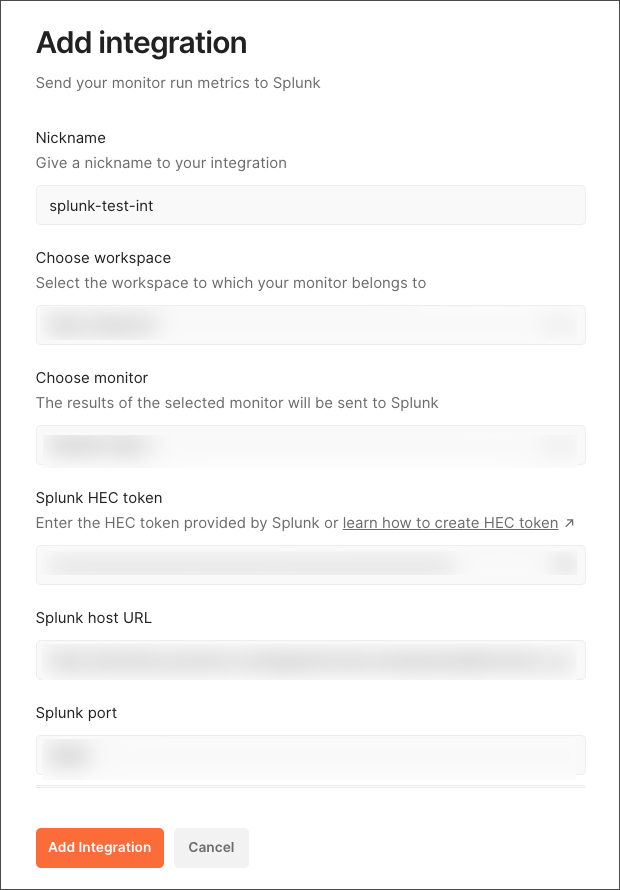620x890 pixels.
Task: Select the Splunk host URL input
Action: click(x=311, y=660)
